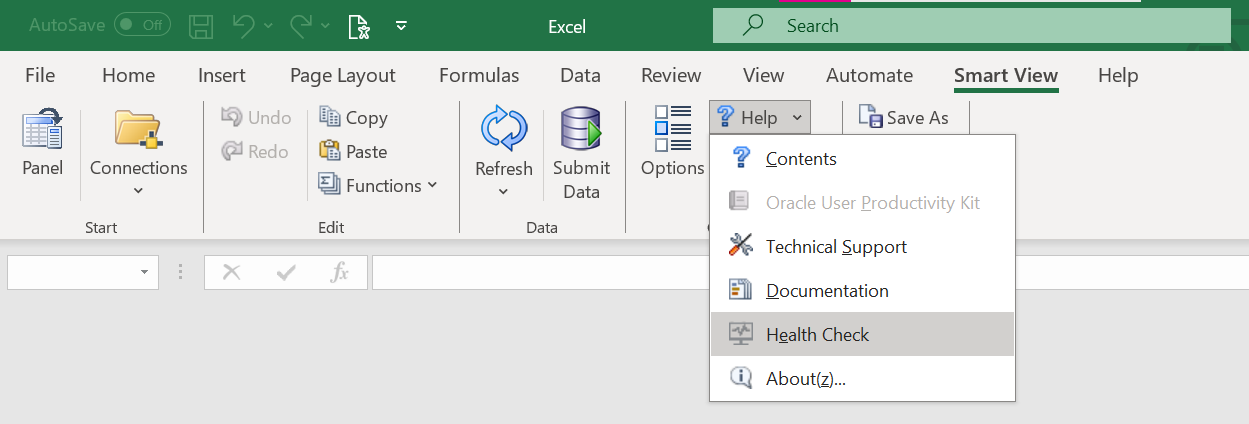1249x424 pixels.
Task: Click the Save icon in title bar
Action: (x=201, y=26)
